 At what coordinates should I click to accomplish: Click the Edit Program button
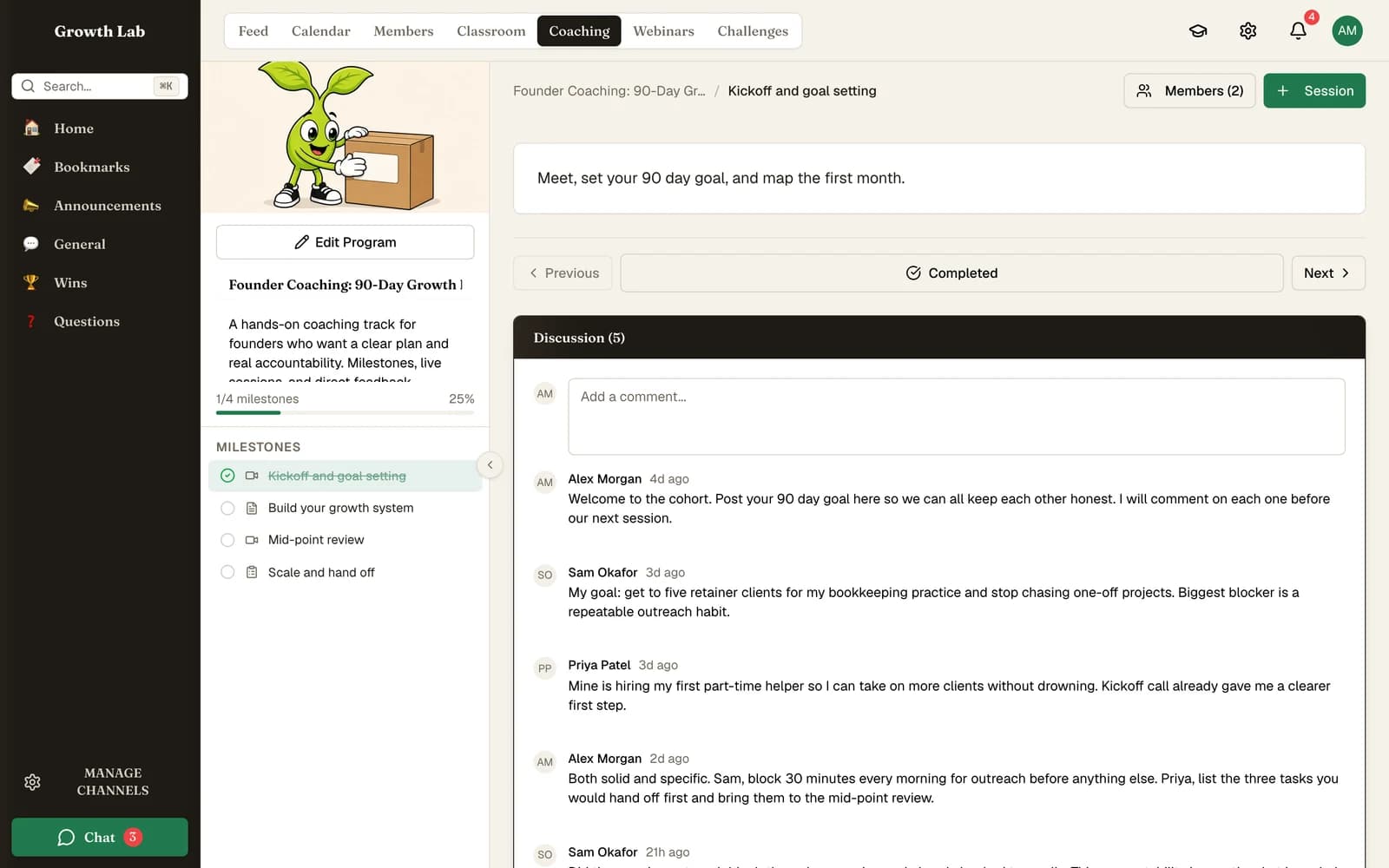pyautogui.click(x=345, y=242)
